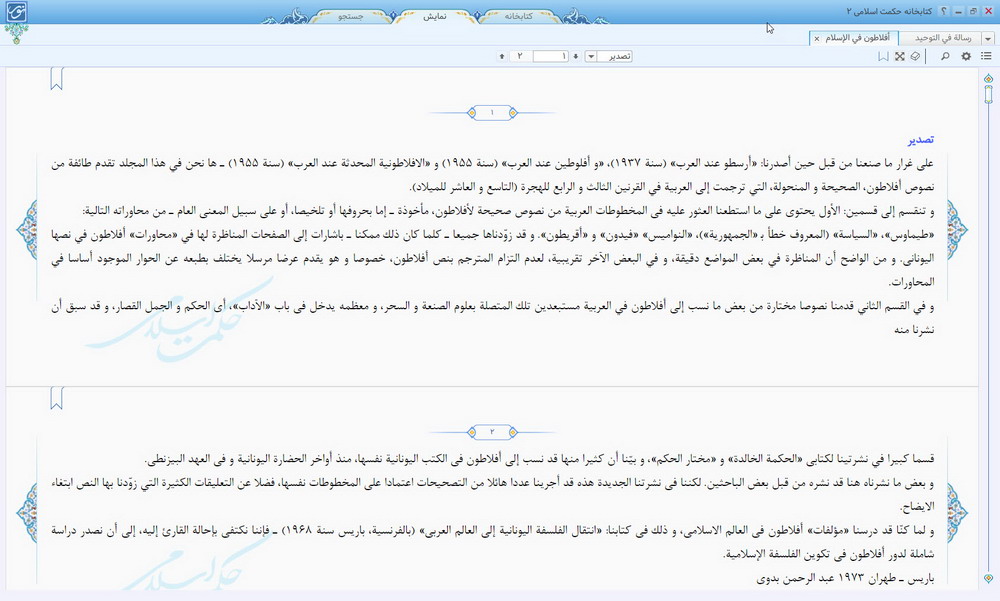This screenshot has height=601, width=1000.
Task: Close the أفلاطون في الإسلام tab
Action: click(x=816, y=39)
